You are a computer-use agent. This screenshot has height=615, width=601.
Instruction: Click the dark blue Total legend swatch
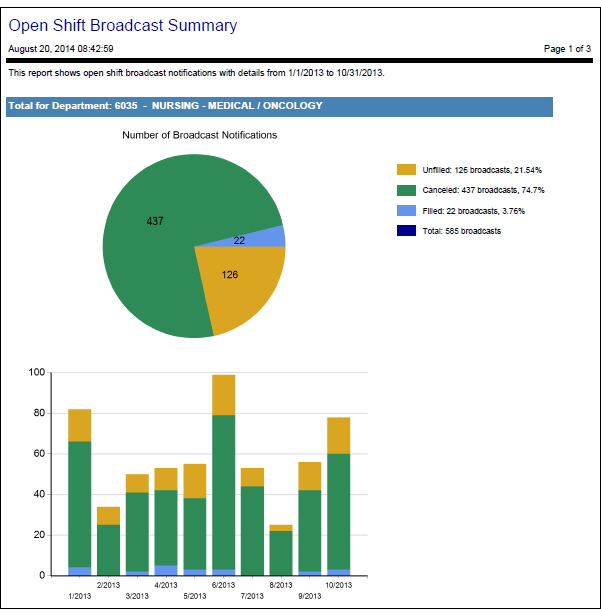pos(406,231)
